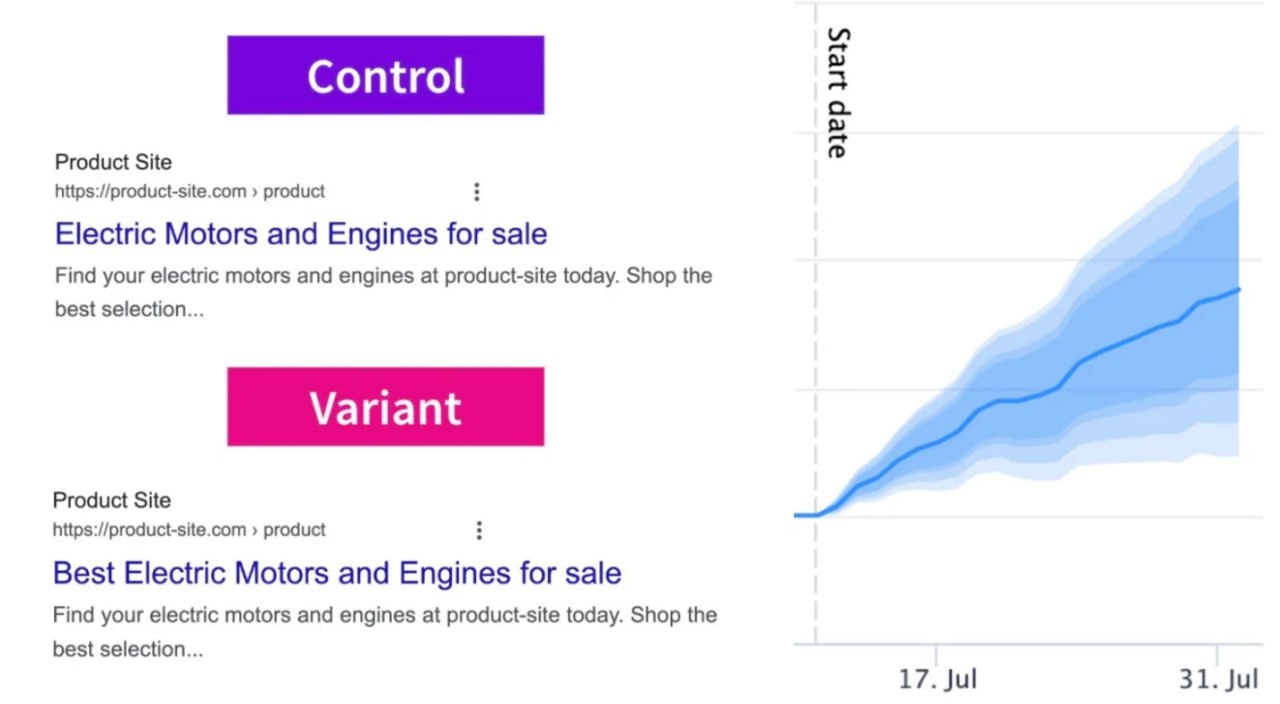Select the '31. Jul' axis label
Image resolution: width=1280 pixels, height=704 pixels.
coord(1218,680)
